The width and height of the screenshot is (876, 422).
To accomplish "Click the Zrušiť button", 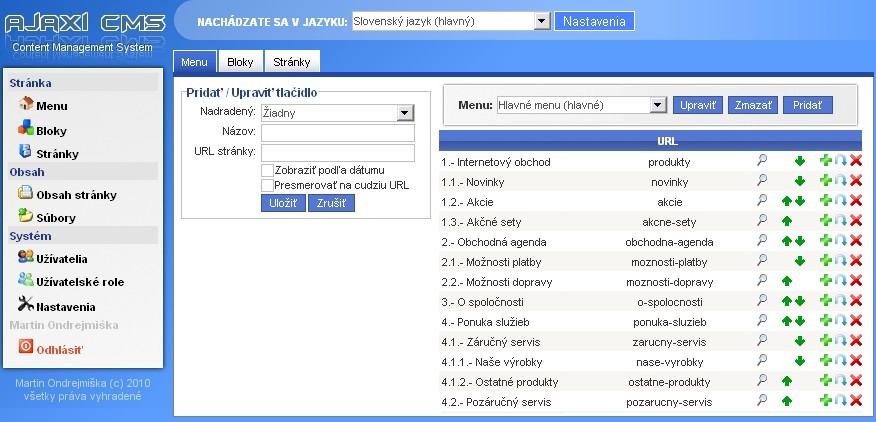I will click(331, 203).
